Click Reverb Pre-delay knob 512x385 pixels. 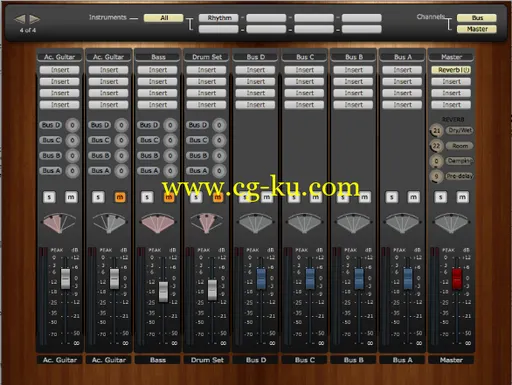point(436,176)
